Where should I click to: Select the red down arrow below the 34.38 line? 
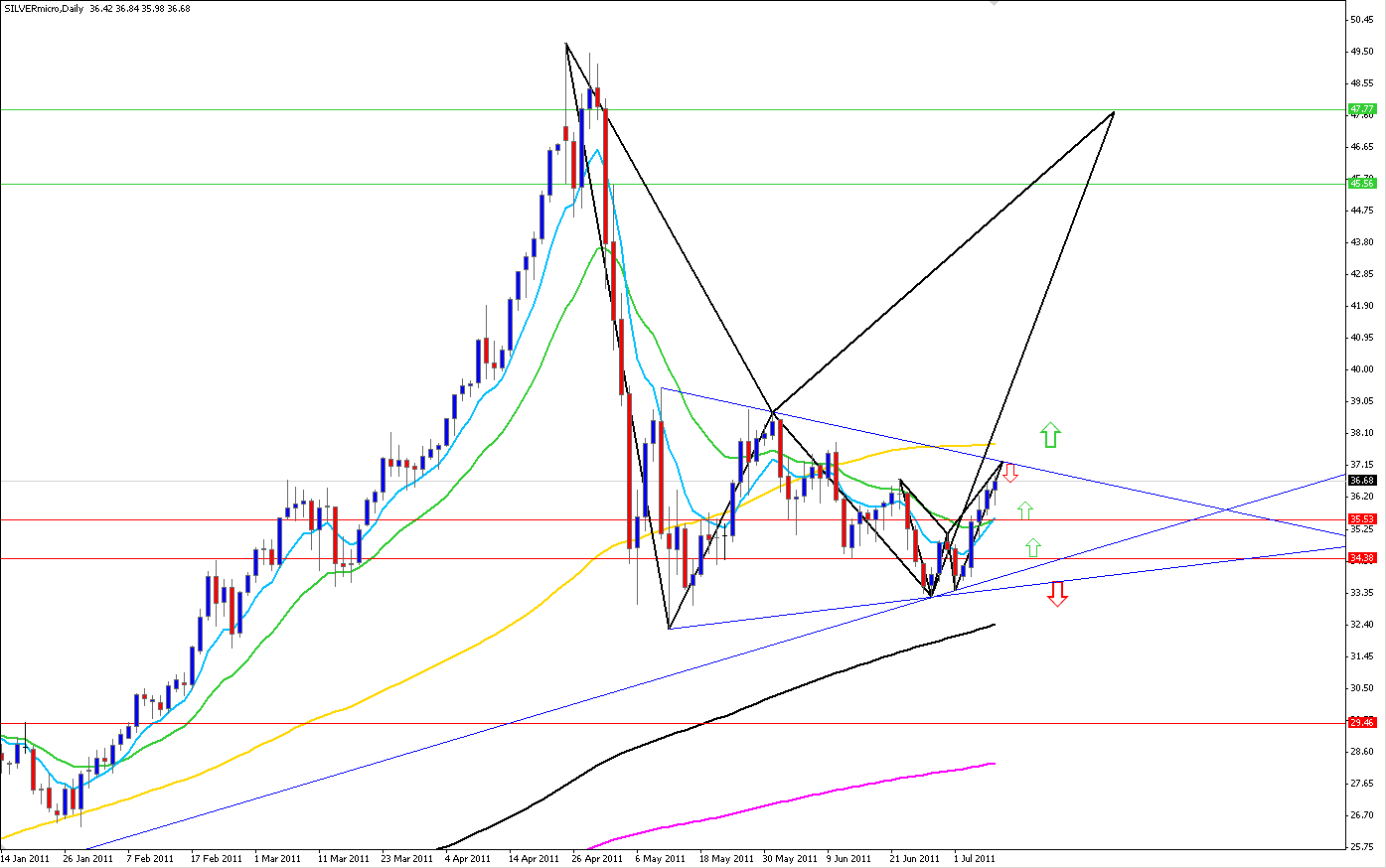point(1057,594)
